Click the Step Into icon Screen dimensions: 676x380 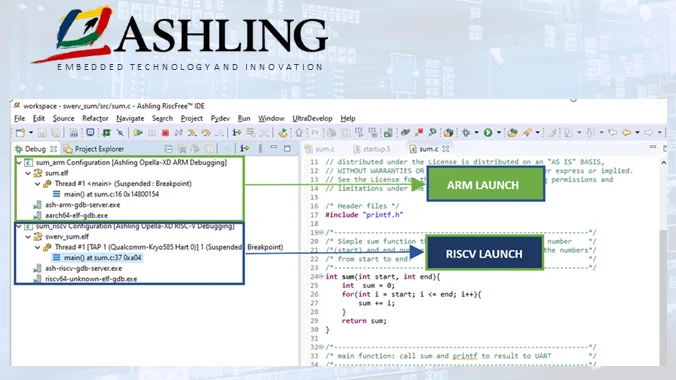[192, 133]
